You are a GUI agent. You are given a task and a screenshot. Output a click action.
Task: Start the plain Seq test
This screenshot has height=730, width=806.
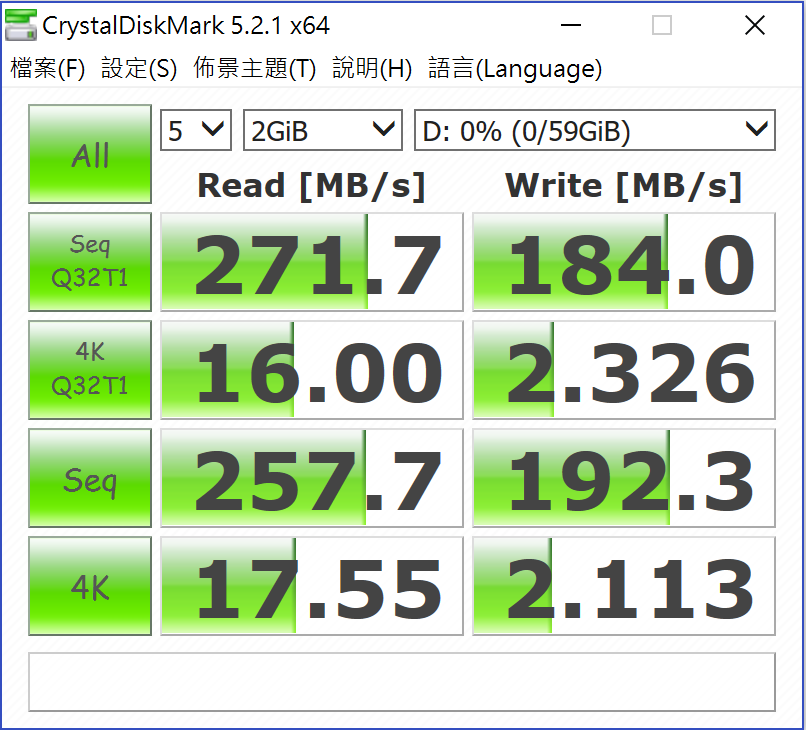[90, 478]
